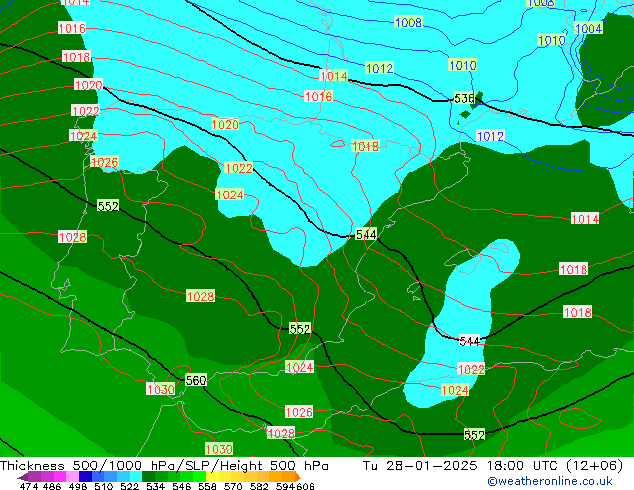The height and width of the screenshot is (490, 634).
Task: Select the 558 value on the legend scale
Action: pyautogui.click(x=207, y=486)
